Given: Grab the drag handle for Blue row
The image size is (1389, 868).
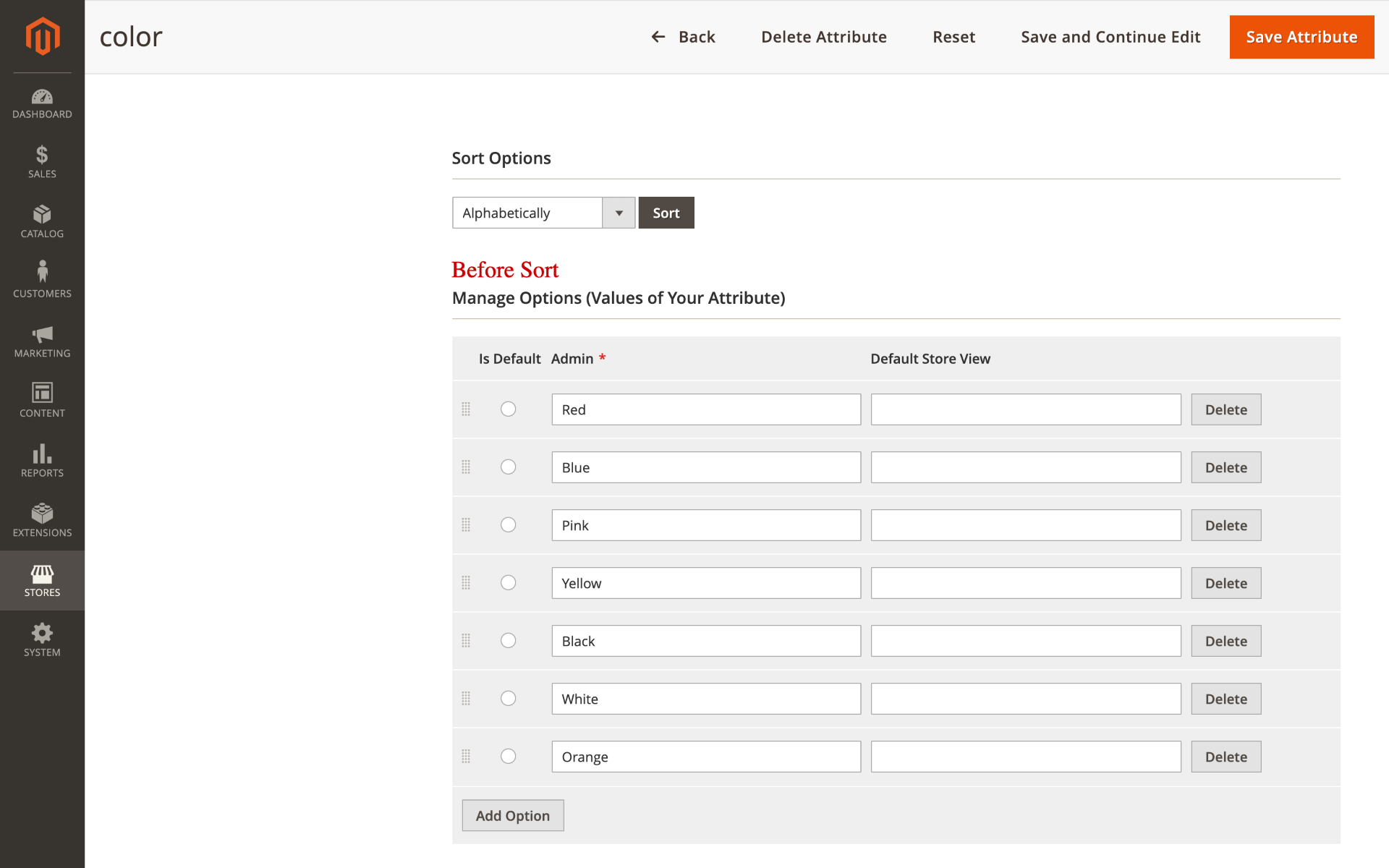Looking at the screenshot, I should pyautogui.click(x=466, y=467).
